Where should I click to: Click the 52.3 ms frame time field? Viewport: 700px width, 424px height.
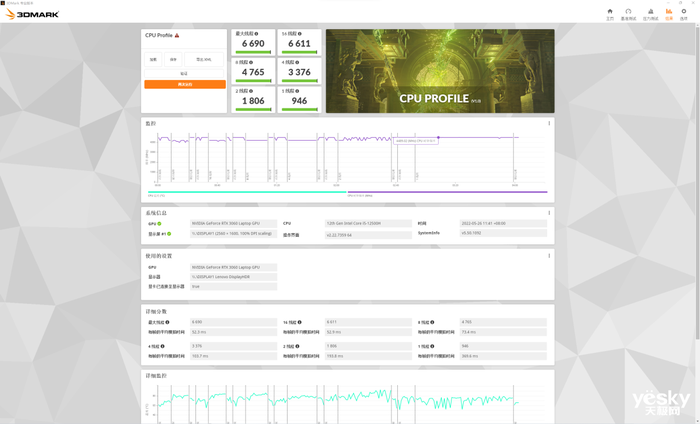point(233,332)
